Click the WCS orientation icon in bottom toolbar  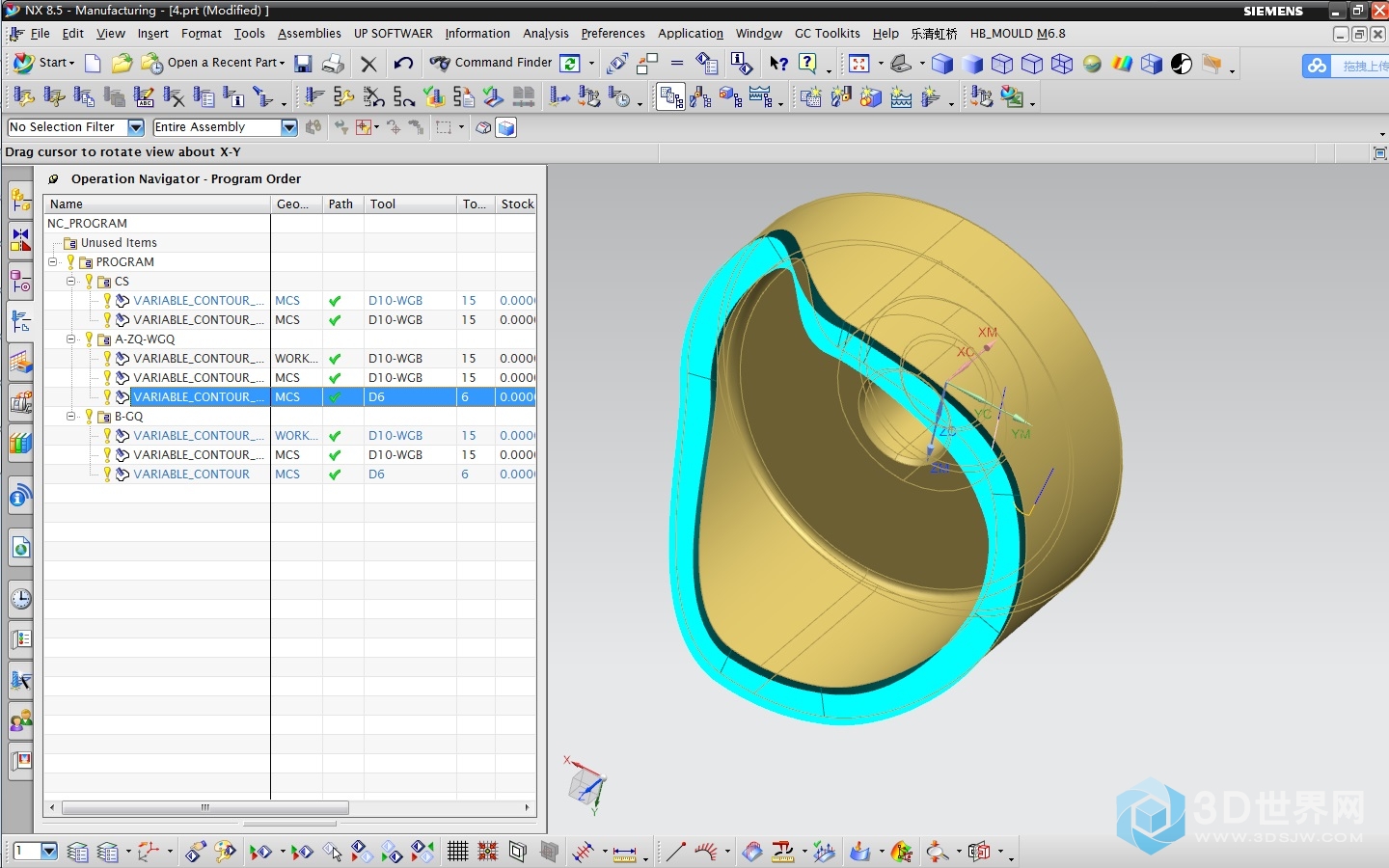(148, 852)
